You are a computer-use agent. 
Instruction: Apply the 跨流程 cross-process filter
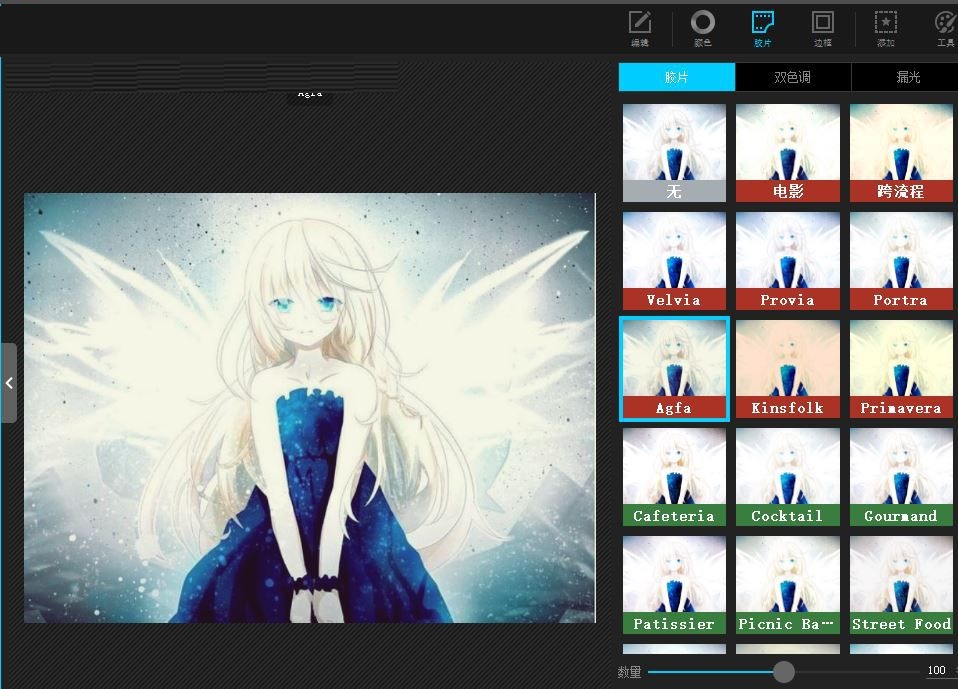pos(901,153)
